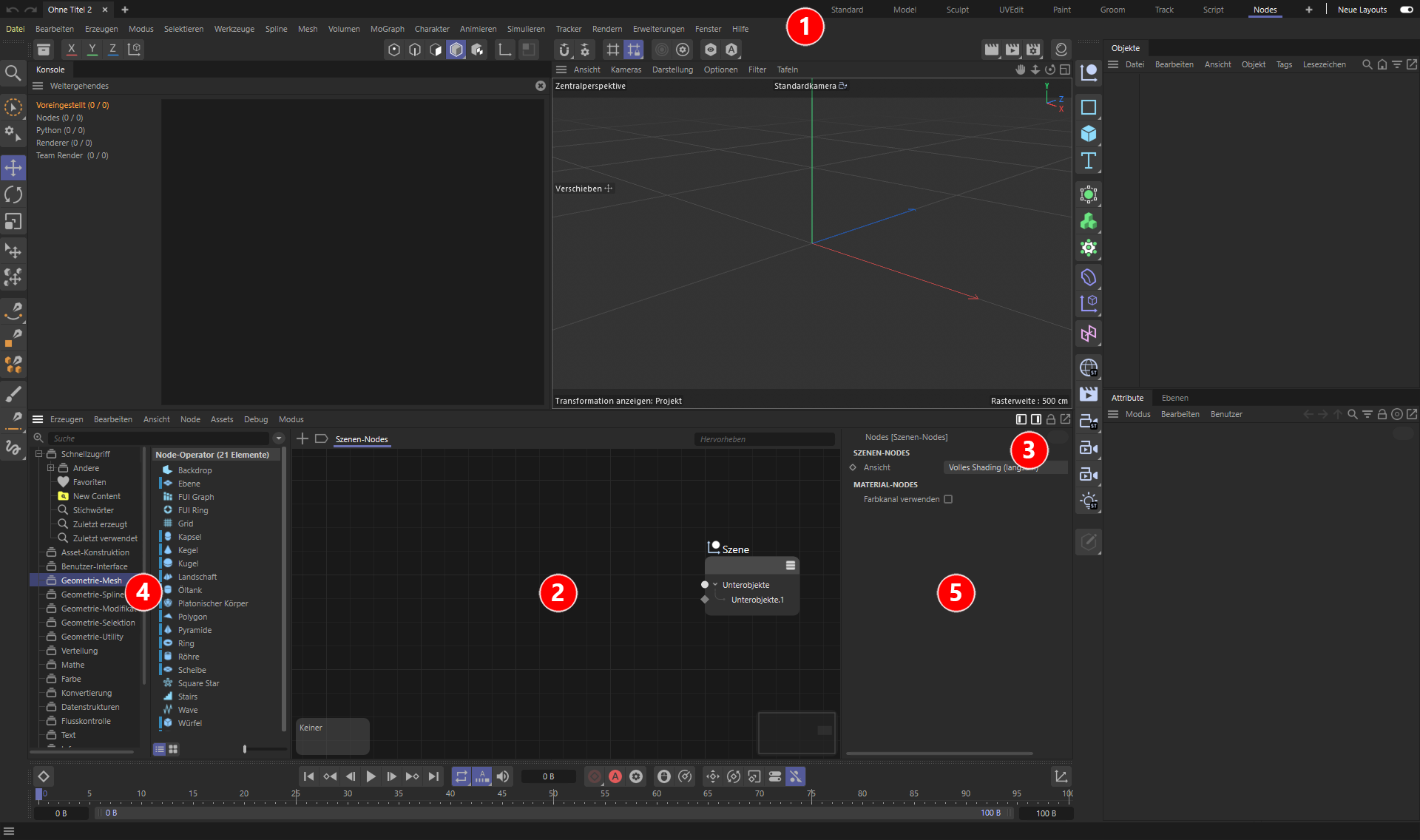Adjust the asset thumbnail size slider
The height and width of the screenshot is (840, 1420).
(x=245, y=749)
